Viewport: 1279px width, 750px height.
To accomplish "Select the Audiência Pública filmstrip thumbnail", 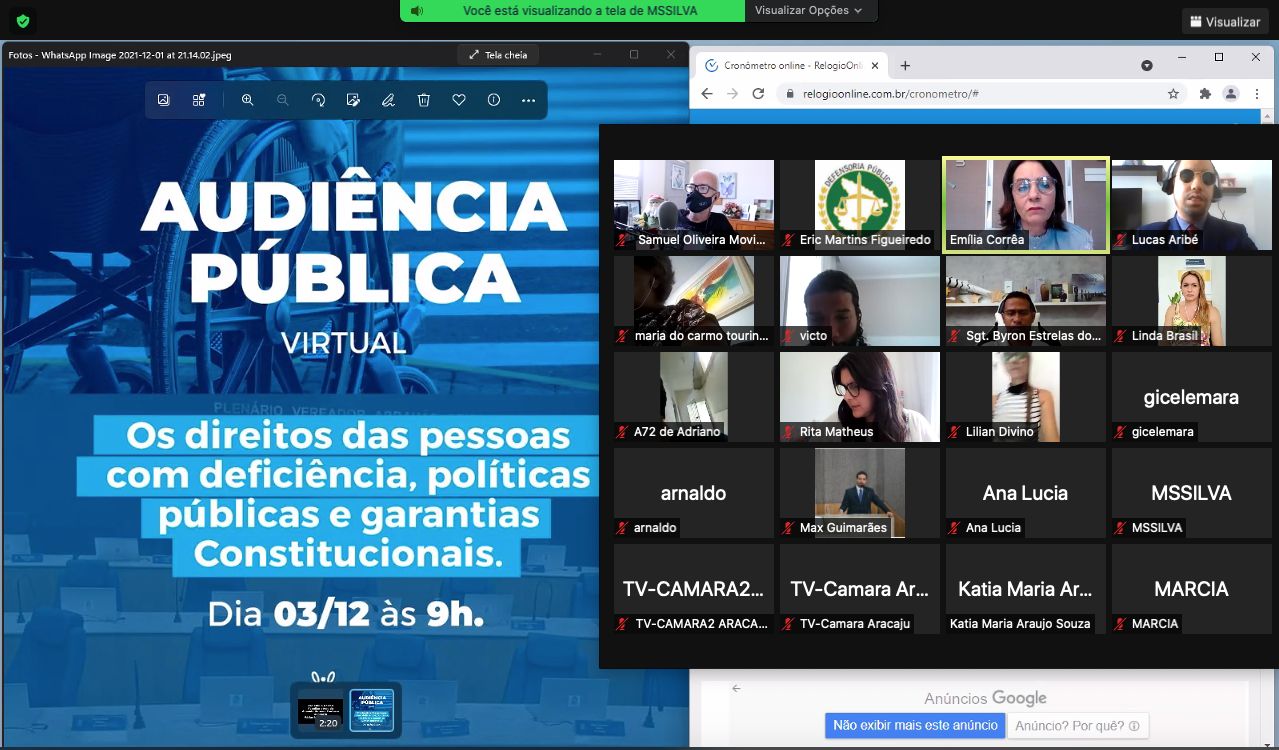I will pyautogui.click(x=371, y=710).
